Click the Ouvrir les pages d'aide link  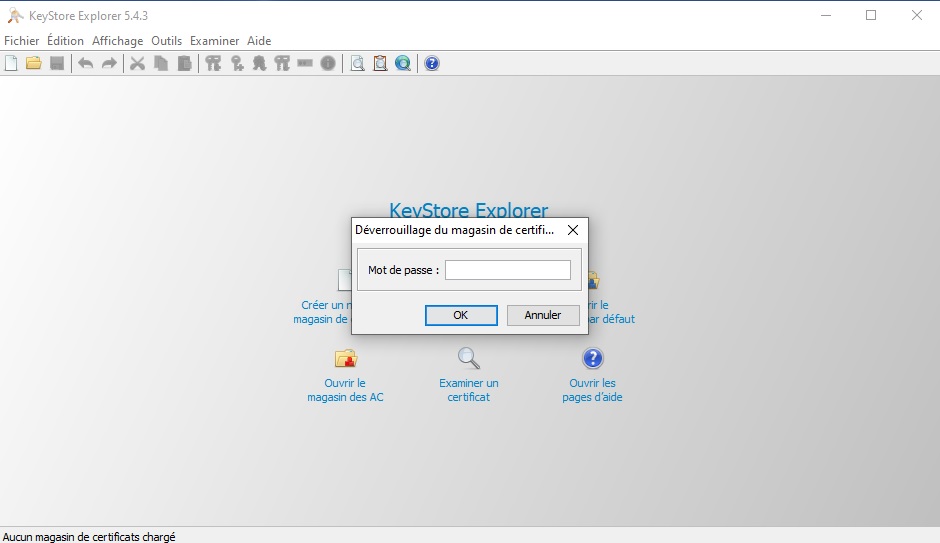click(592, 390)
